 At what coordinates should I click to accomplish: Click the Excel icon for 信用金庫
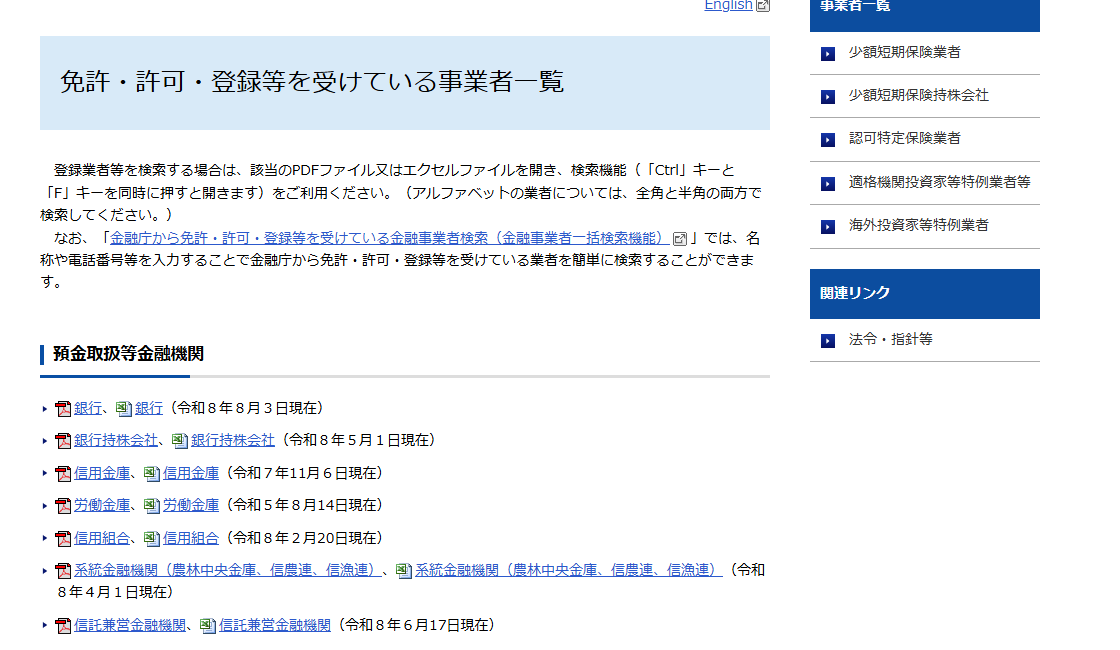point(152,474)
